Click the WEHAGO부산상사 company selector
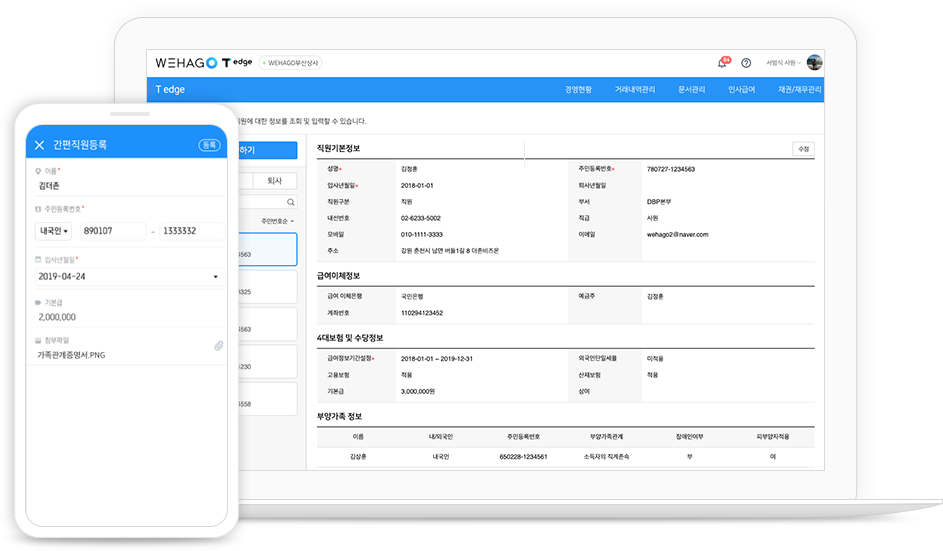943x551 pixels. tap(290, 63)
